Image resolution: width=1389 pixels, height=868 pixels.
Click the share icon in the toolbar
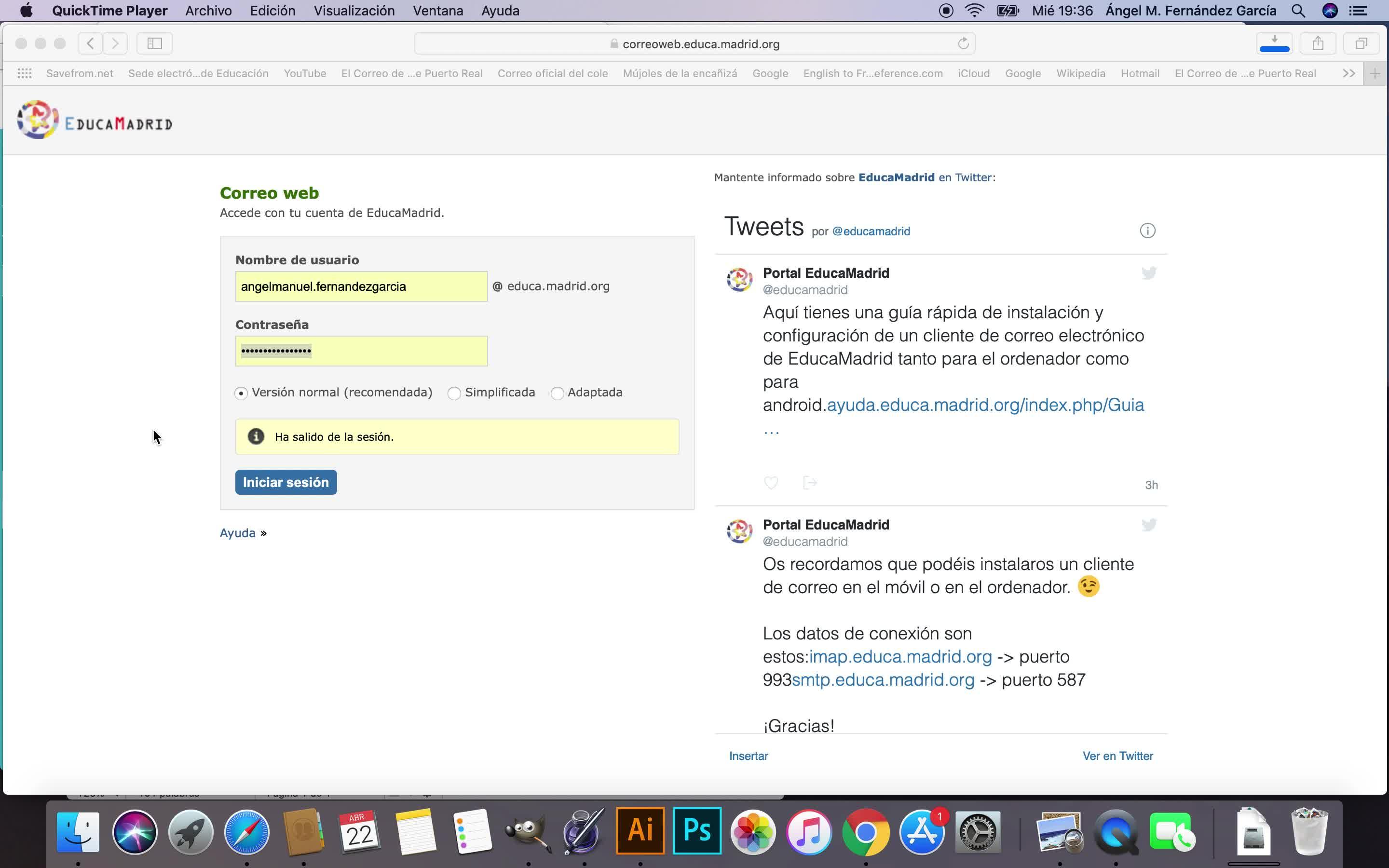1318,43
